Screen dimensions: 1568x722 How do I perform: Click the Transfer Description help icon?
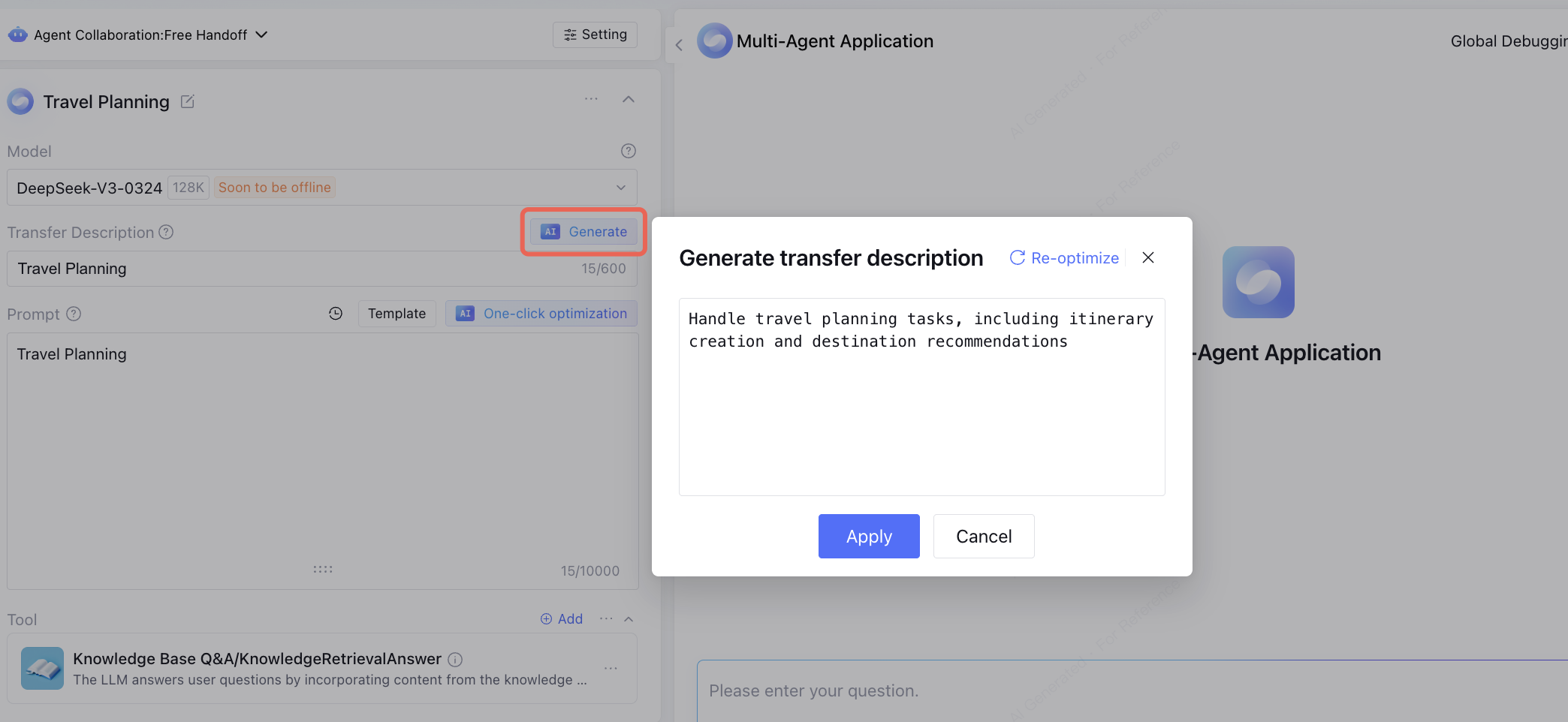point(166,233)
